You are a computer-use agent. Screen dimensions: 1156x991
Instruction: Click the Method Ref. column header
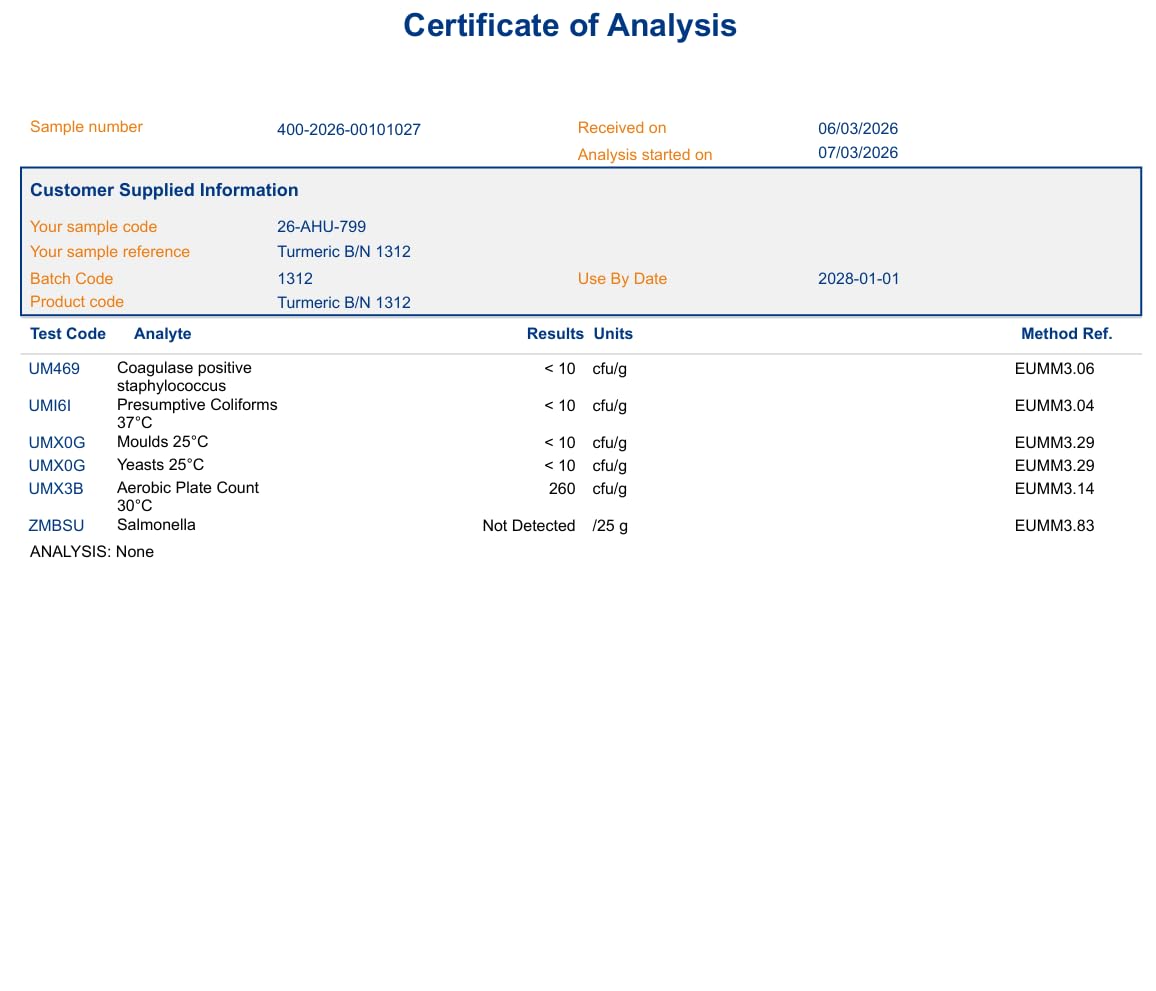(x=1066, y=334)
